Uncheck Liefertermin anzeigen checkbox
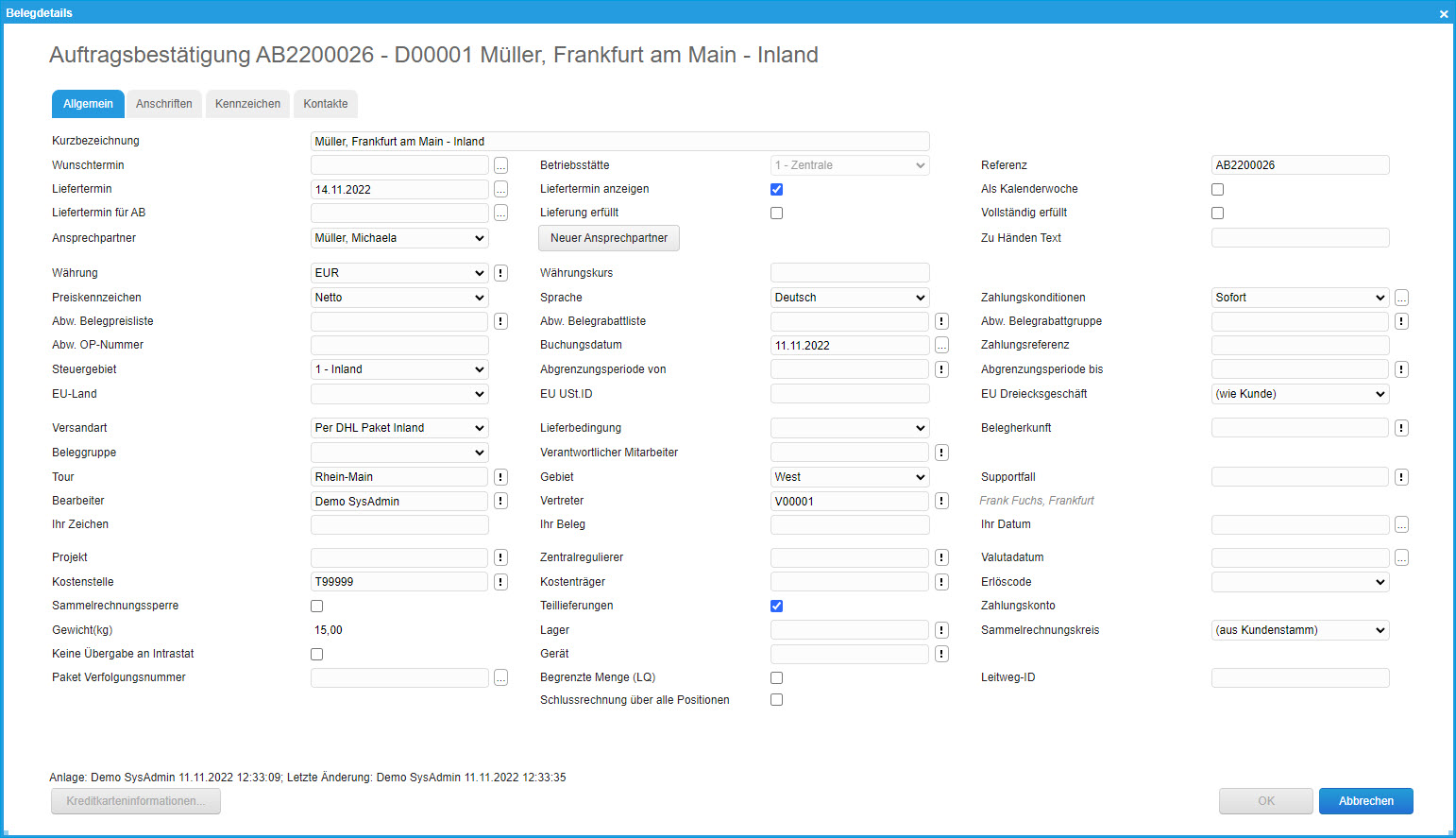Image resolution: width=1456 pixels, height=838 pixels. point(776,189)
